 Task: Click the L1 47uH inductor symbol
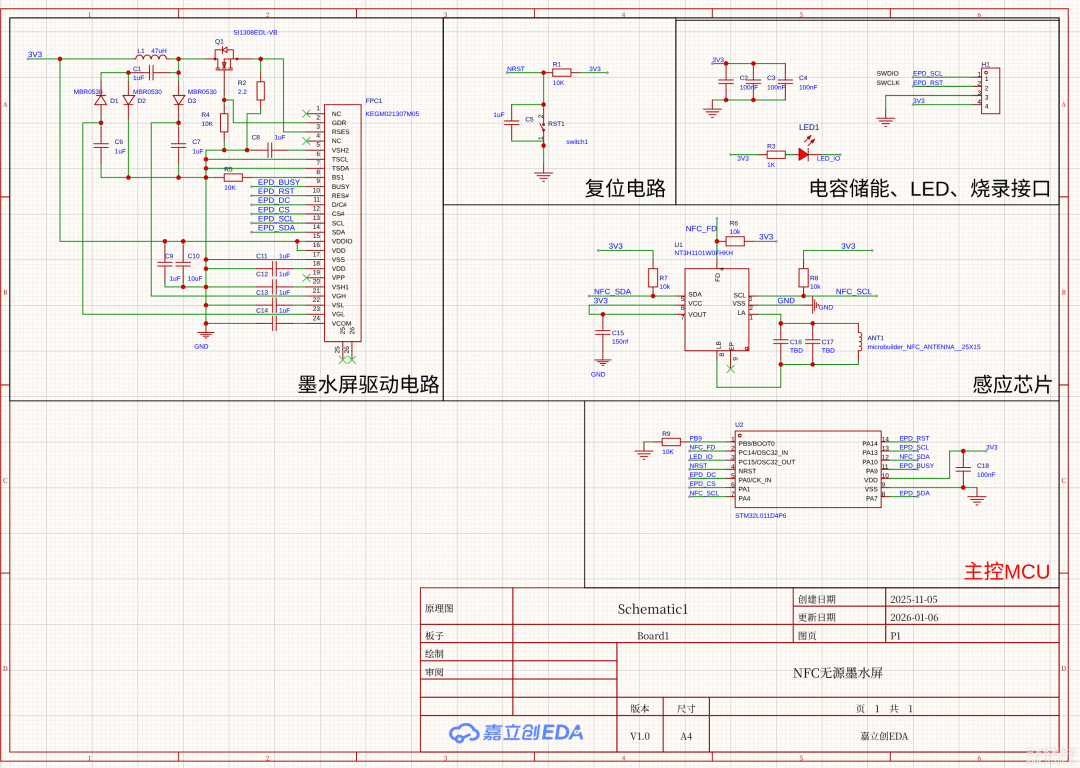(x=152, y=58)
